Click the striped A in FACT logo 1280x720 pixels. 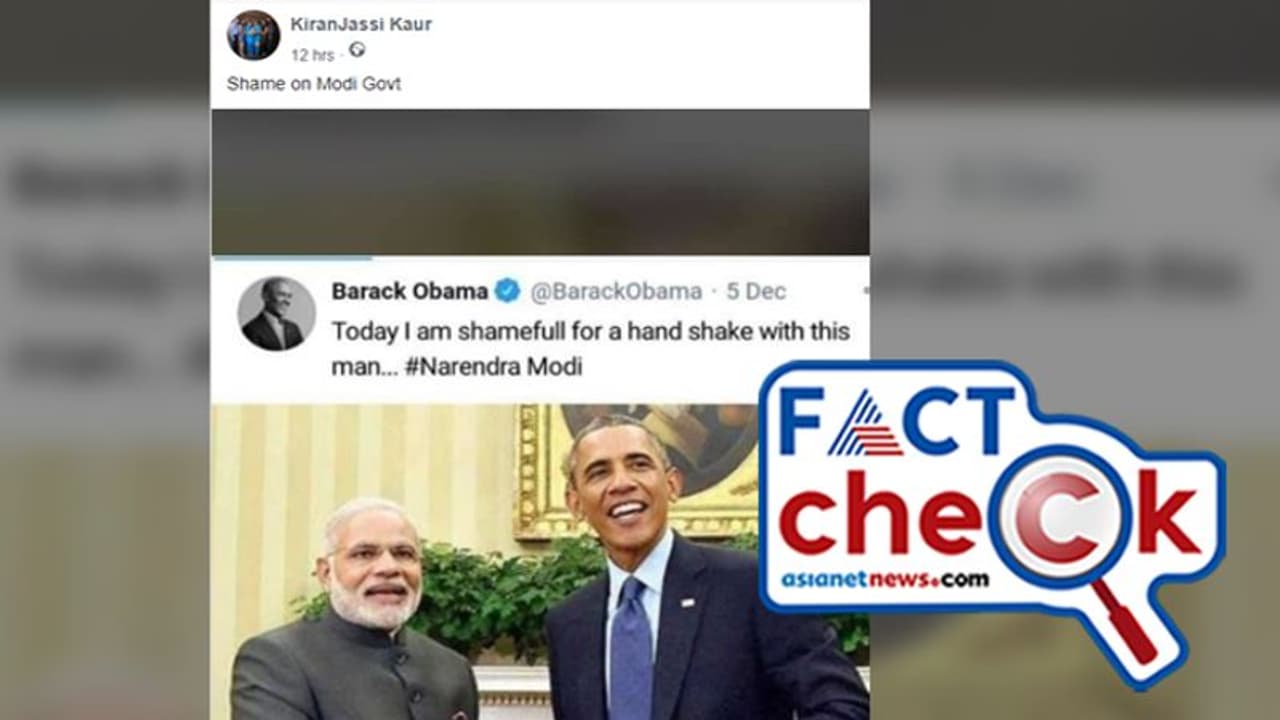click(865, 423)
